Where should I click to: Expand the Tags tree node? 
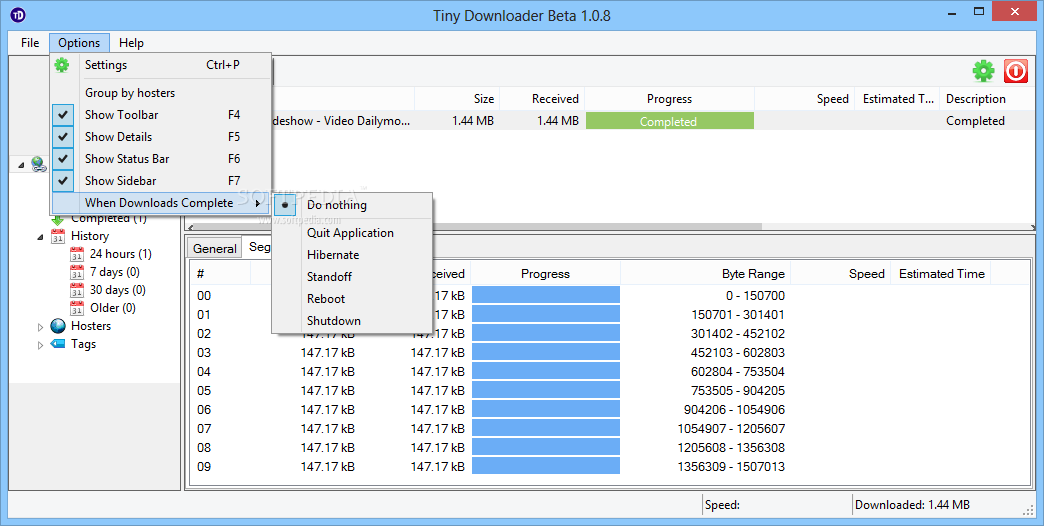coord(40,345)
